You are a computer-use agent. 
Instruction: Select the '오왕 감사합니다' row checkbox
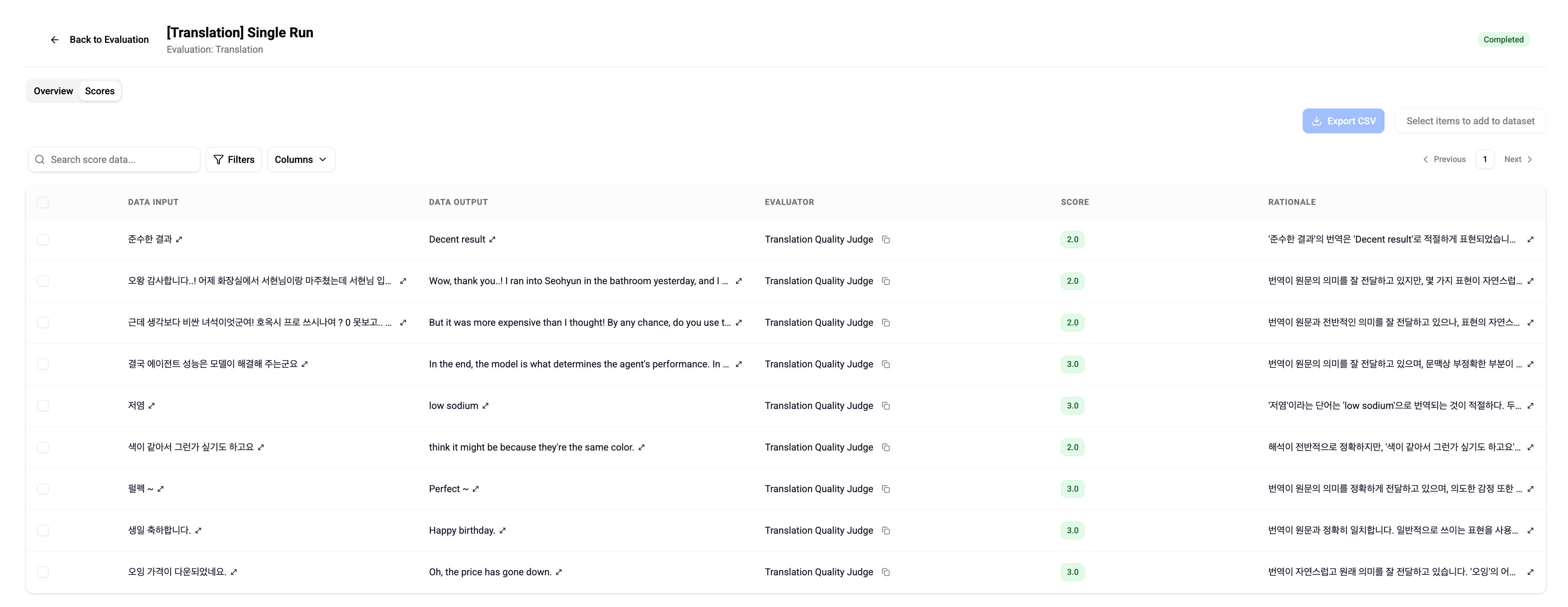[42, 281]
